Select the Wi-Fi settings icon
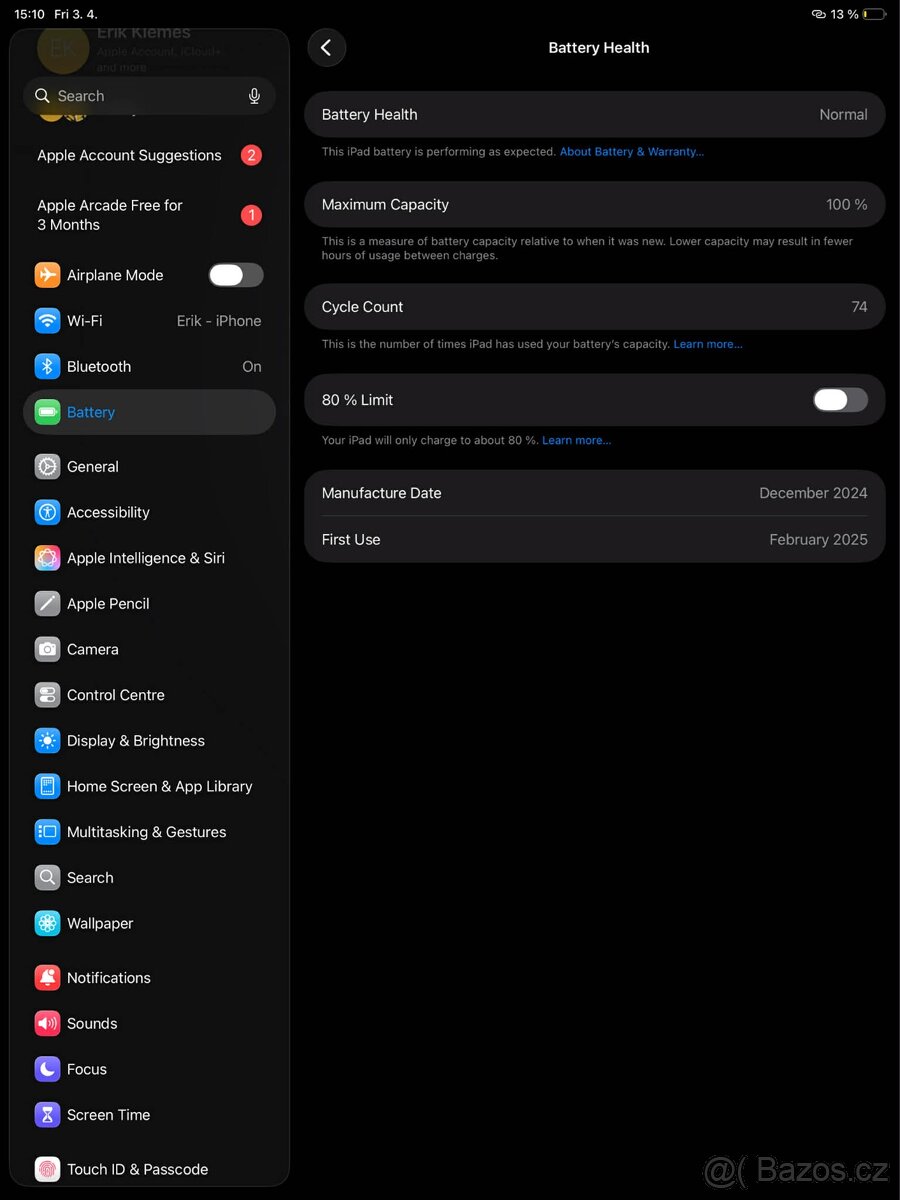 tap(46, 320)
